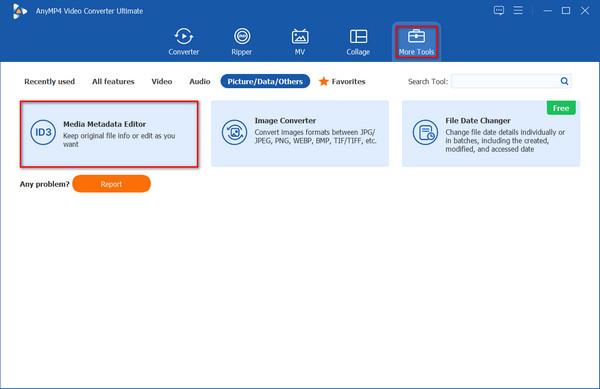Viewport: 600px width, 389px height.
Task: Launch the Image Converter tool icon
Action: click(x=234, y=132)
